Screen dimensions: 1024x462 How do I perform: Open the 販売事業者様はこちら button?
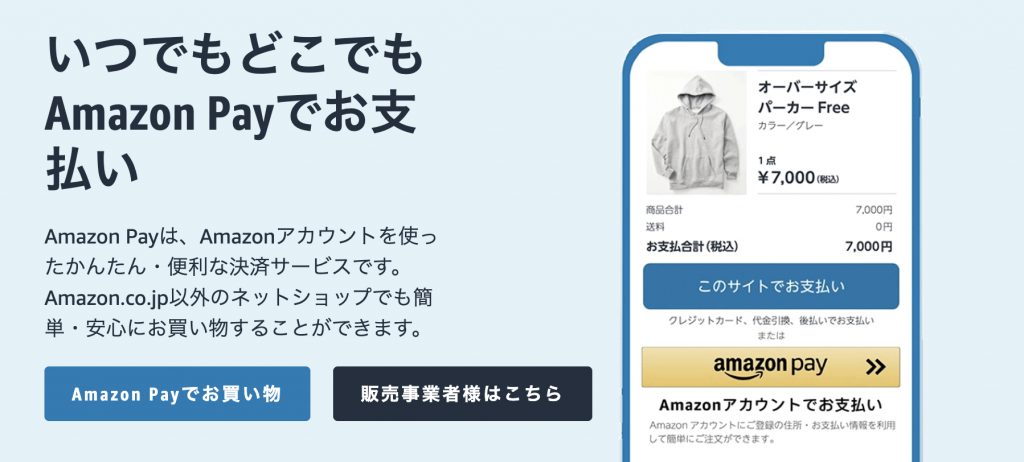pyautogui.click(x=462, y=393)
